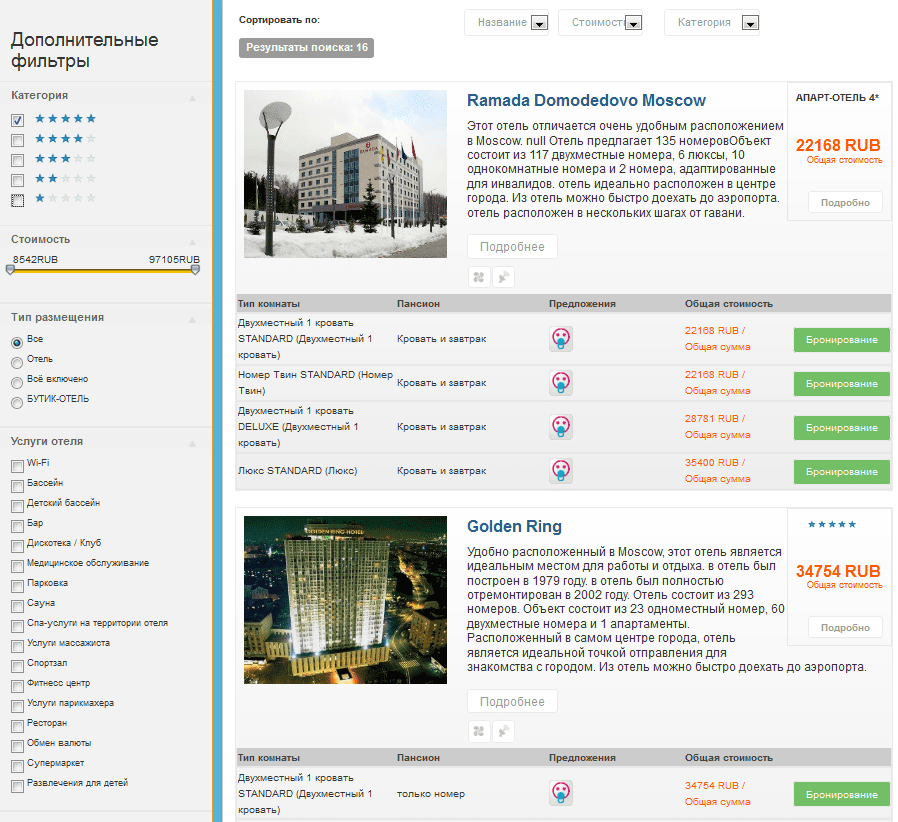Screen dimensions: 898x822
Task: Click the maximum price slider handle
Action: [195, 270]
